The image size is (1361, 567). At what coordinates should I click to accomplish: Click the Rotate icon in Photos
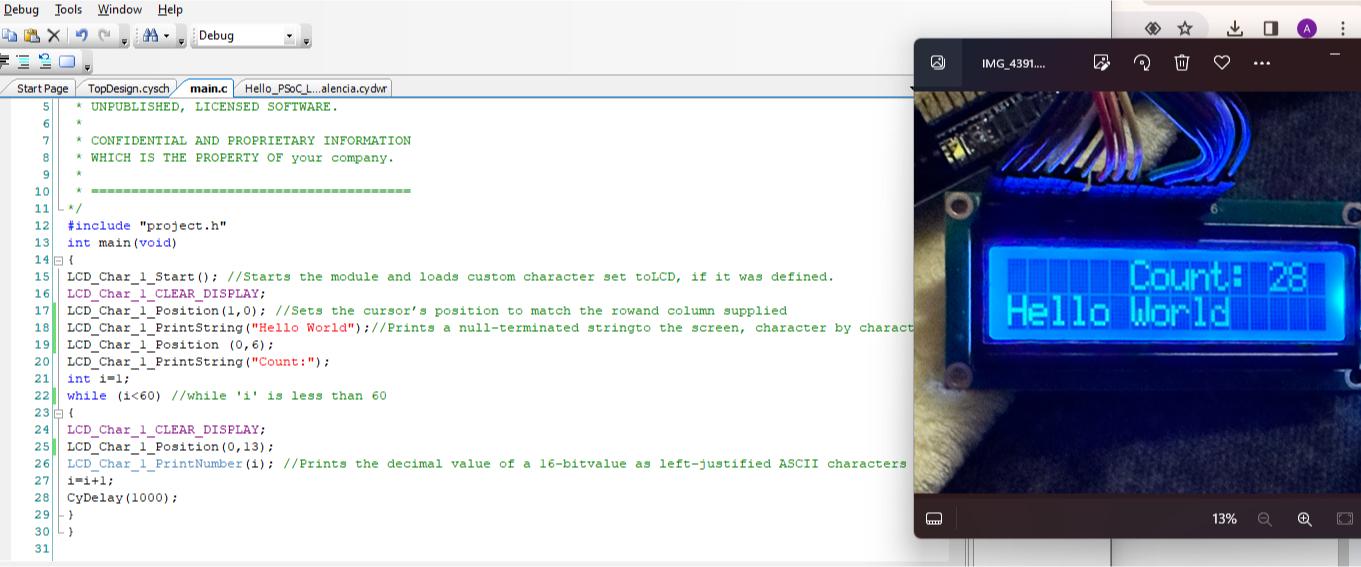pyautogui.click(x=1142, y=62)
